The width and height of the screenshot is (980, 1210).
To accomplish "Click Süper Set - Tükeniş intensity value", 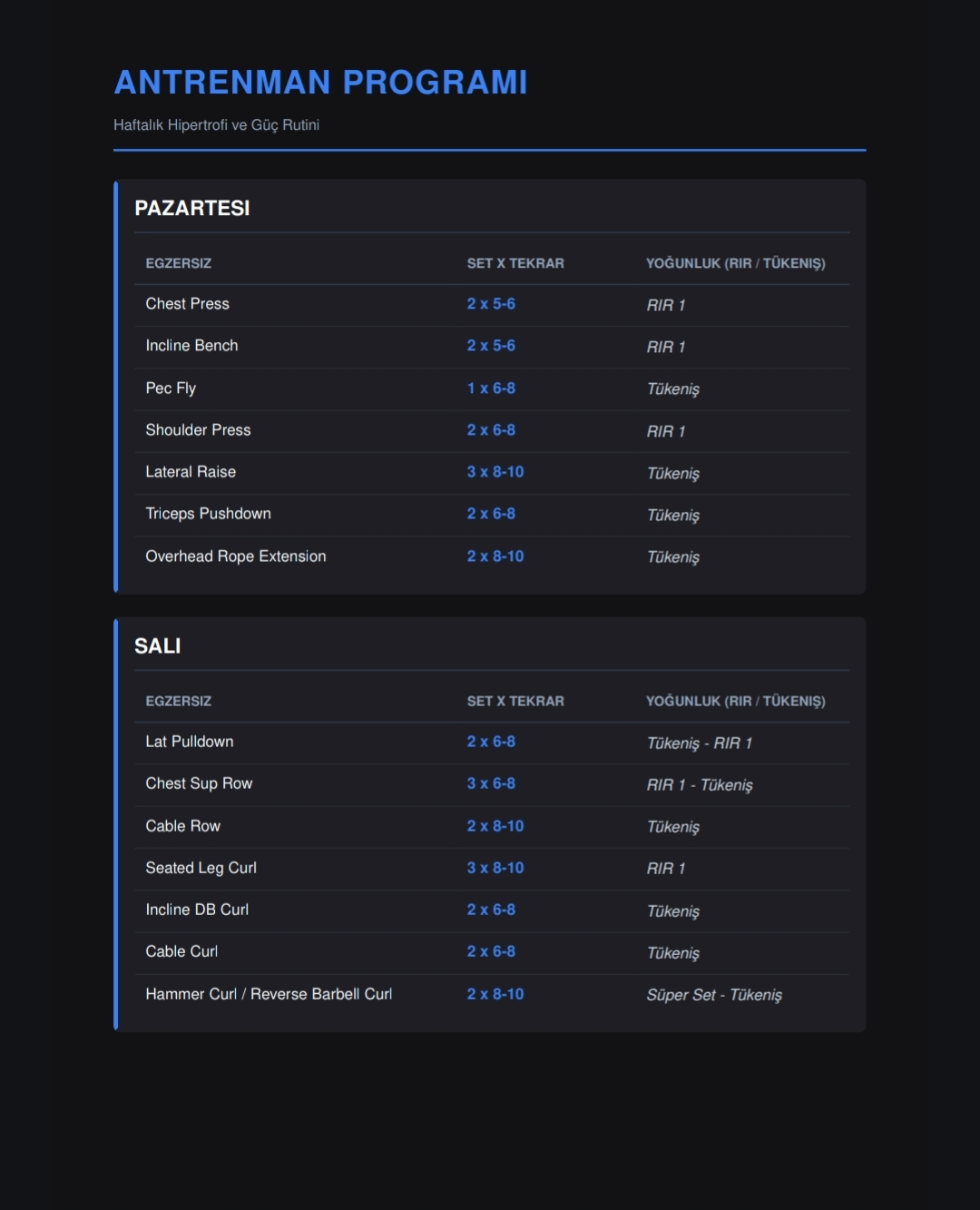I will coord(714,995).
